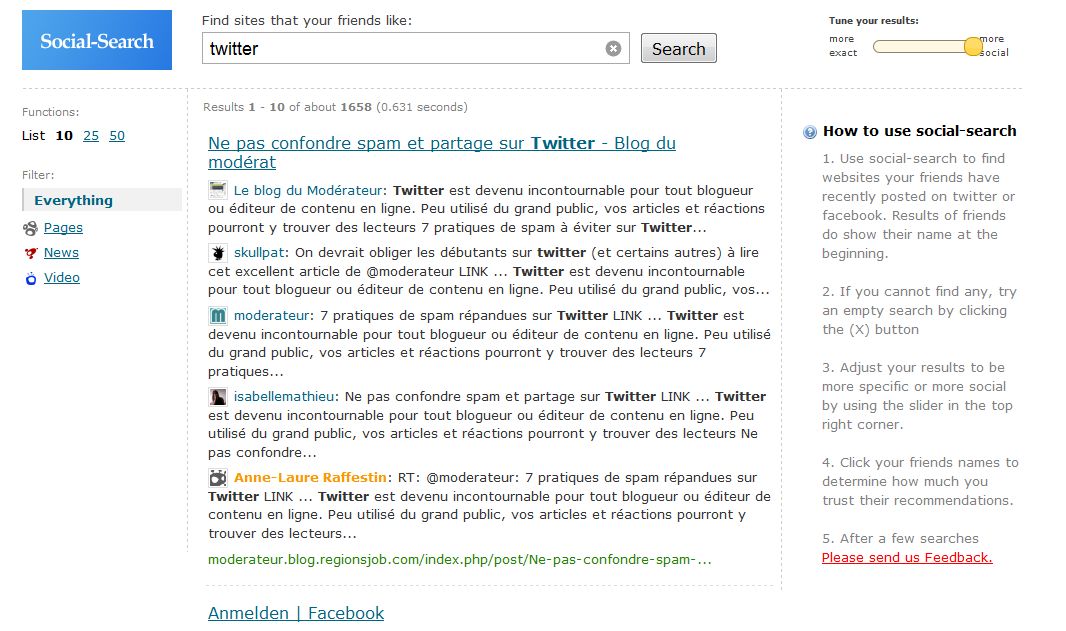Show 50 results per list
The width and height of the screenshot is (1066, 631).
click(x=117, y=135)
